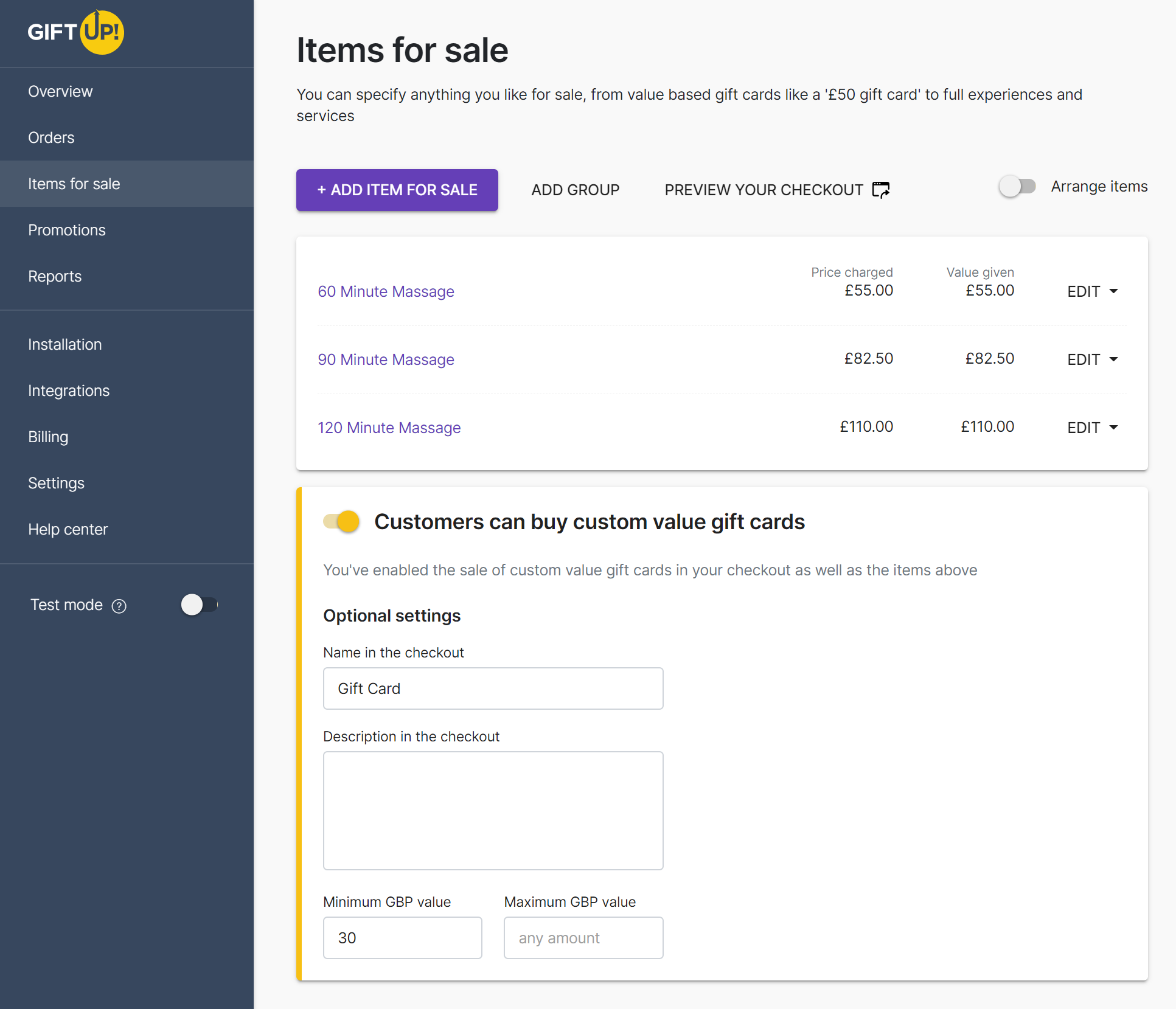Open the Settings page
1176x1009 pixels.
(x=127, y=483)
